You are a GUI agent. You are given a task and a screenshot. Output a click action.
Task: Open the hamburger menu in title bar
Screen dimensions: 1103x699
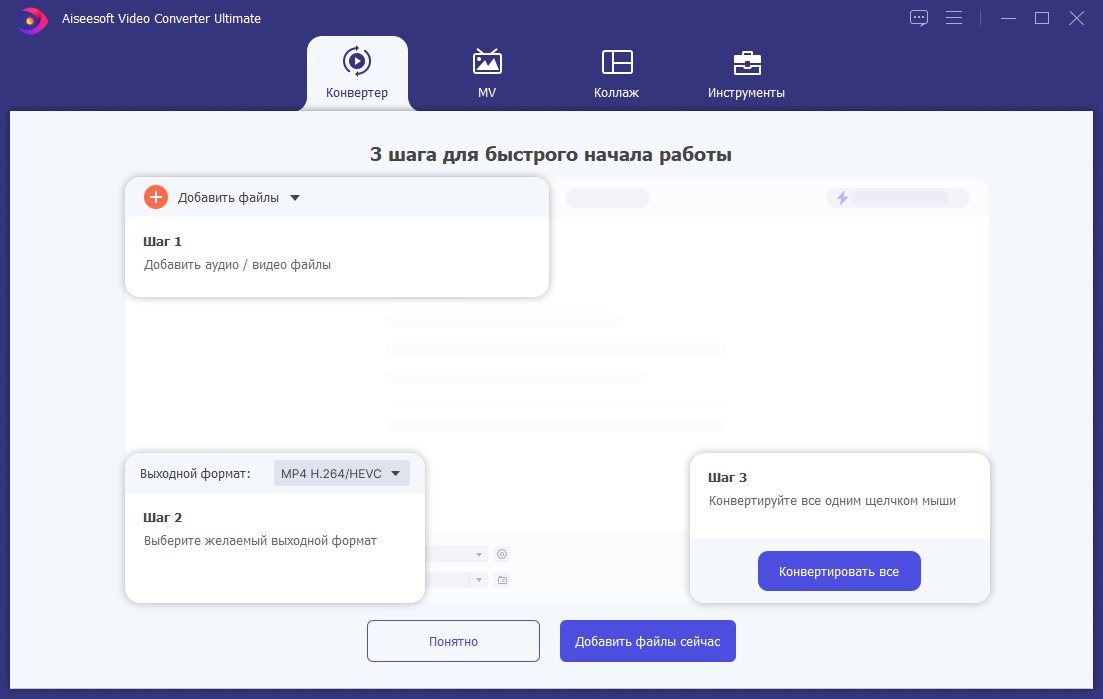pyautogui.click(x=953, y=18)
